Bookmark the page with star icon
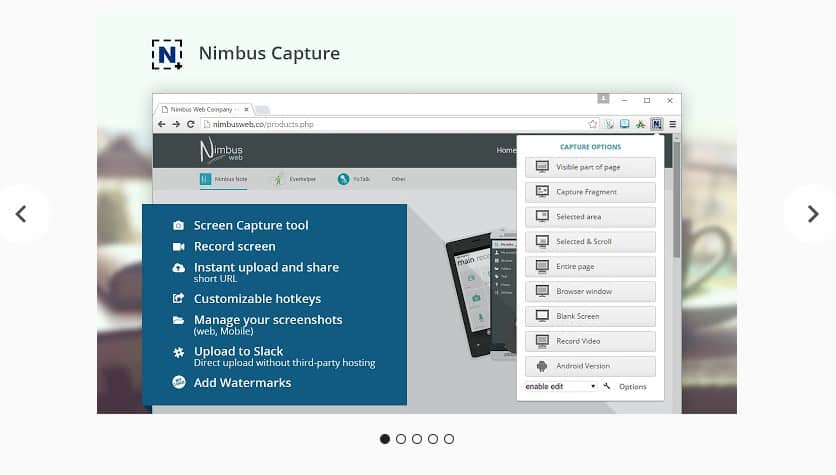Viewport: 836px width, 475px height. [592, 124]
